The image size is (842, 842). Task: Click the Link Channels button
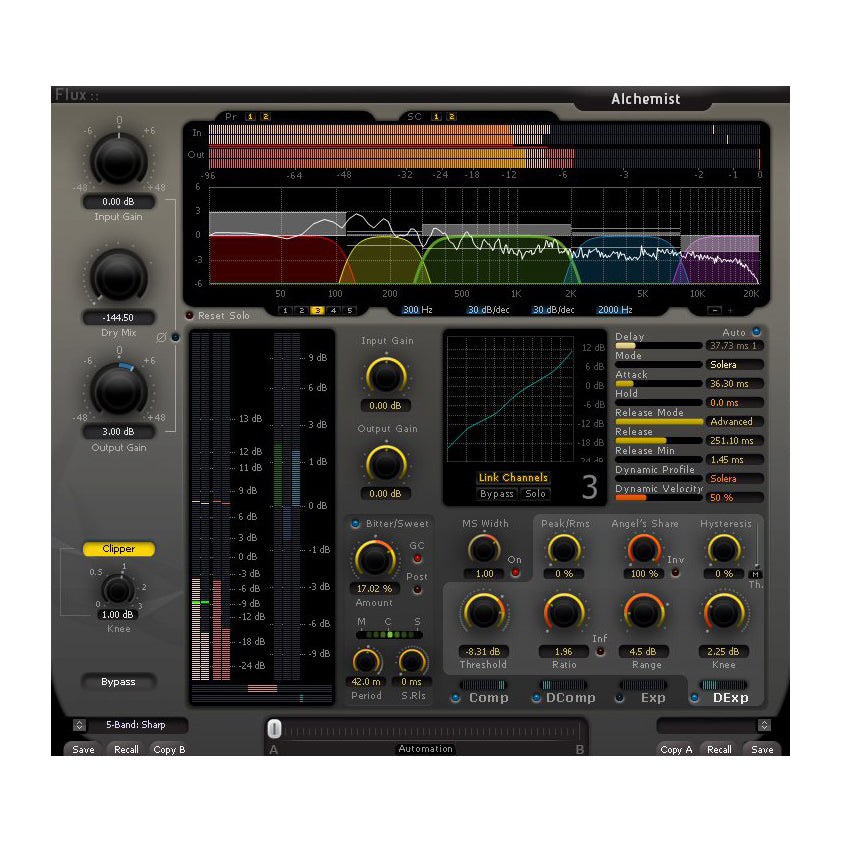(x=513, y=478)
